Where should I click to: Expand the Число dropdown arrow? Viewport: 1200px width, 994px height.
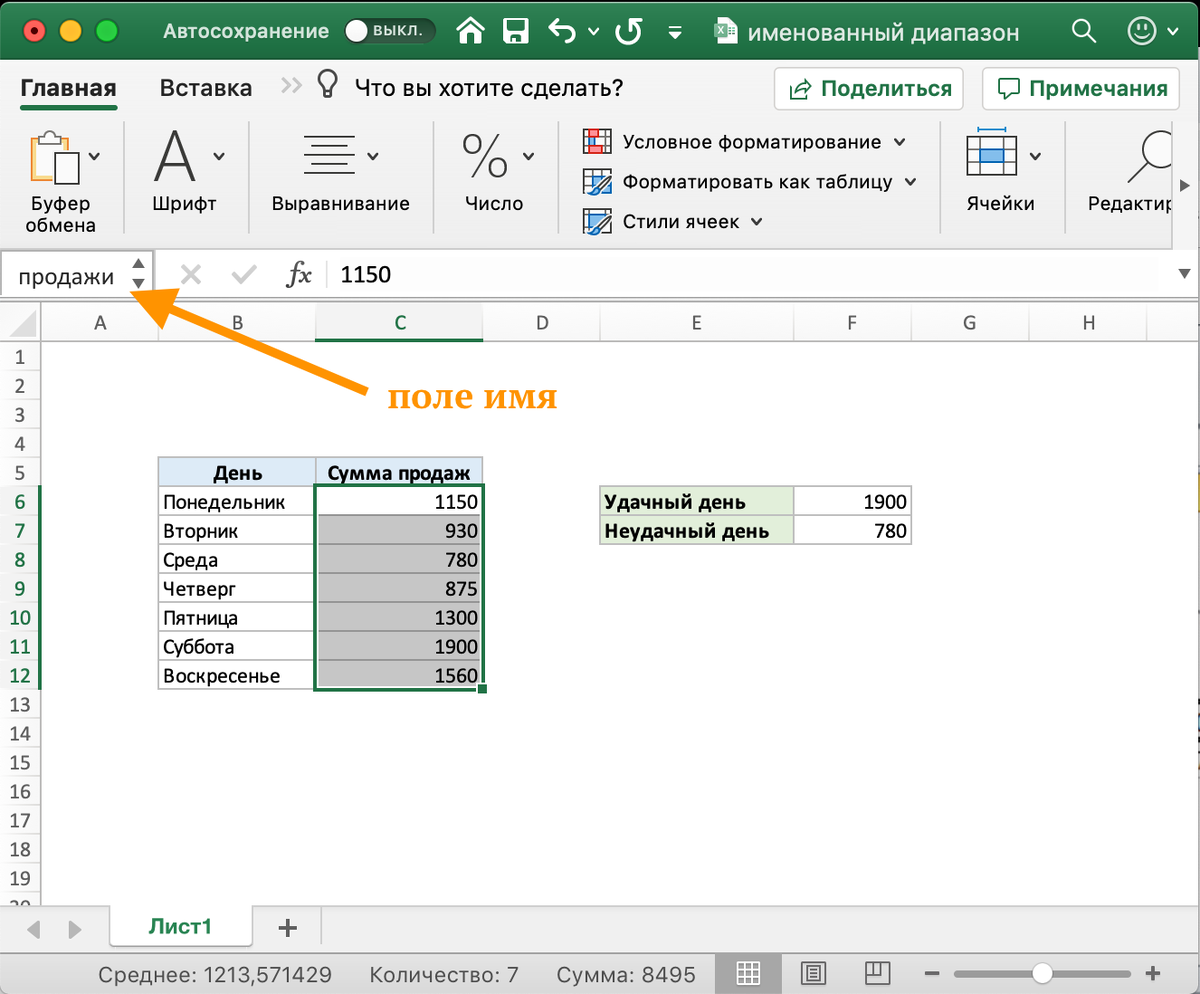528,156
